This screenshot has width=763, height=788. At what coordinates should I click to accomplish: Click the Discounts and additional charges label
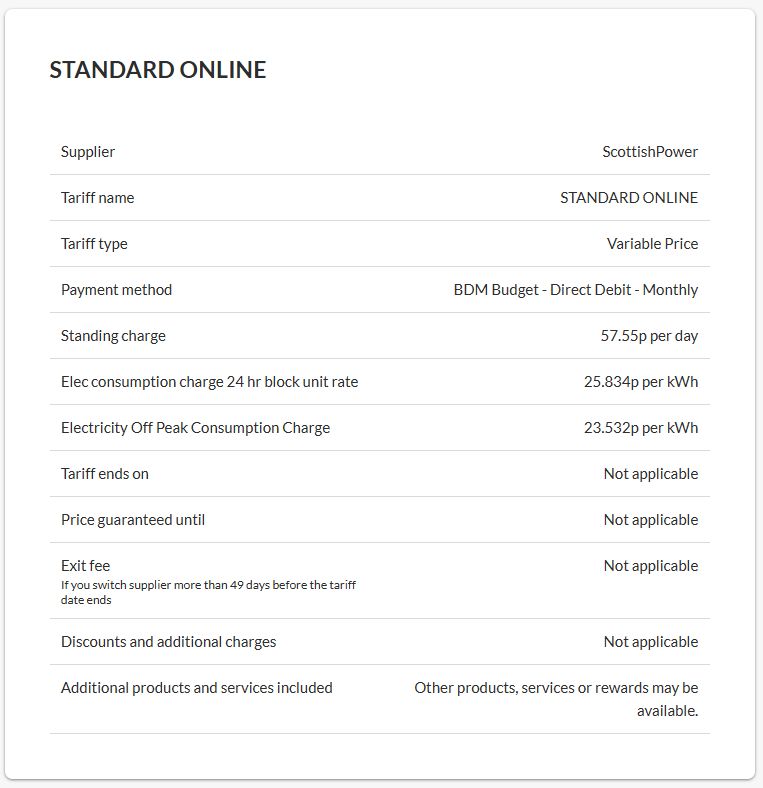(168, 642)
